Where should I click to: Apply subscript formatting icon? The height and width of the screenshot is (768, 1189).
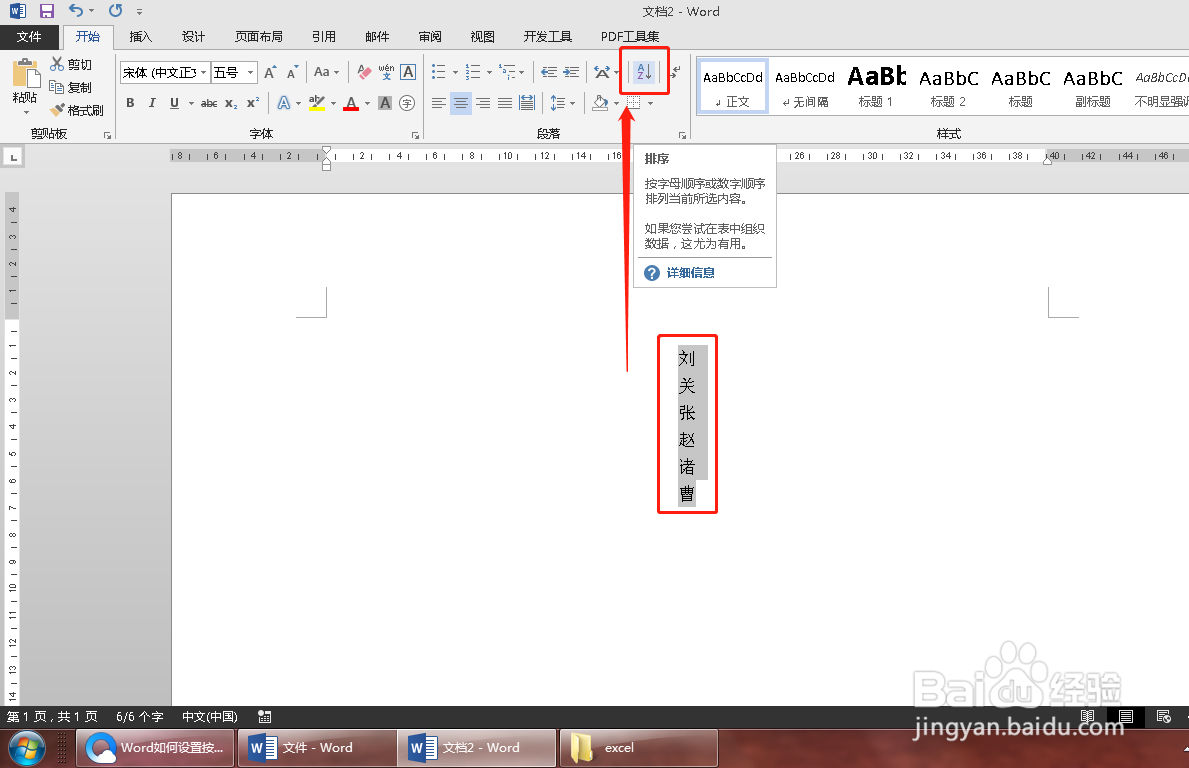pyautogui.click(x=231, y=102)
